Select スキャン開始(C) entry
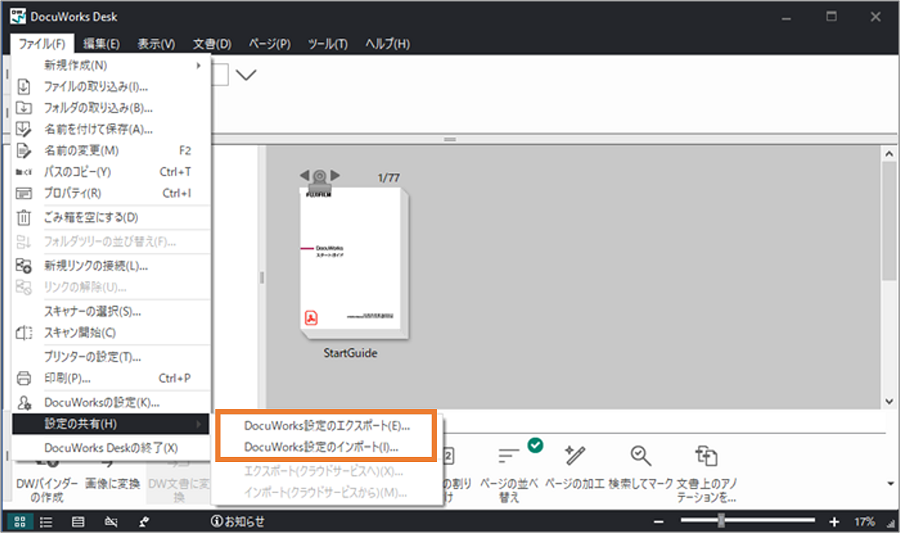Screen dimensions: 900x533 [111, 332]
